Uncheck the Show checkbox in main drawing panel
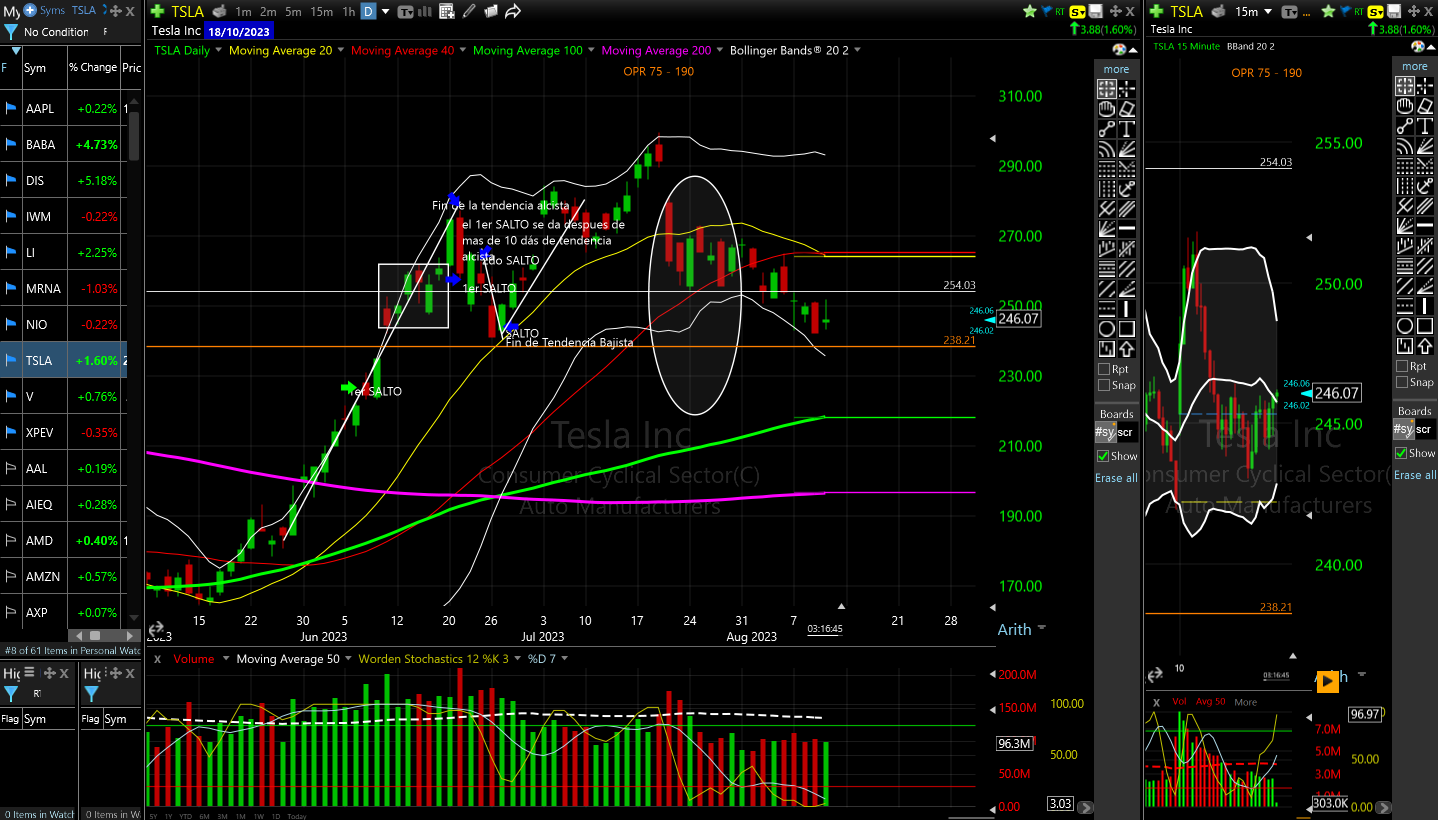Viewport: 1438px width, 820px height. 1104,456
